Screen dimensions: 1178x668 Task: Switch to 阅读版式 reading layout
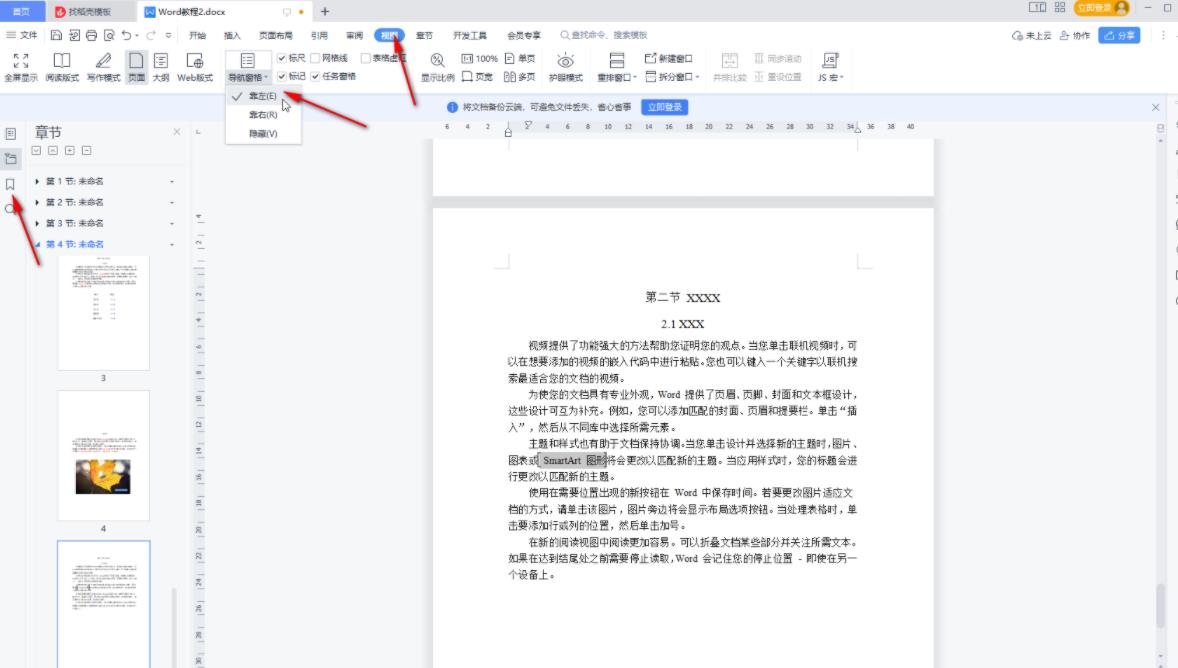[x=61, y=66]
